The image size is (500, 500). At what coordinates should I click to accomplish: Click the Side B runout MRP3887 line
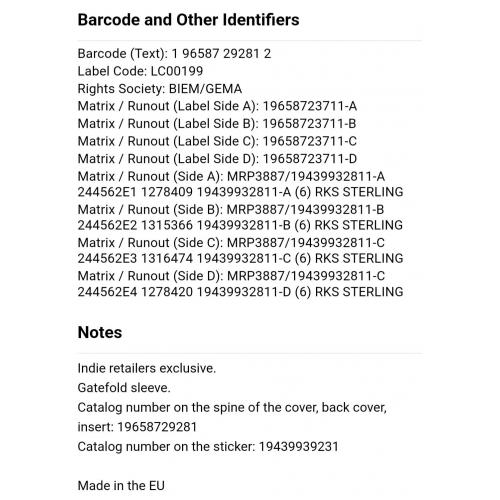231,210
